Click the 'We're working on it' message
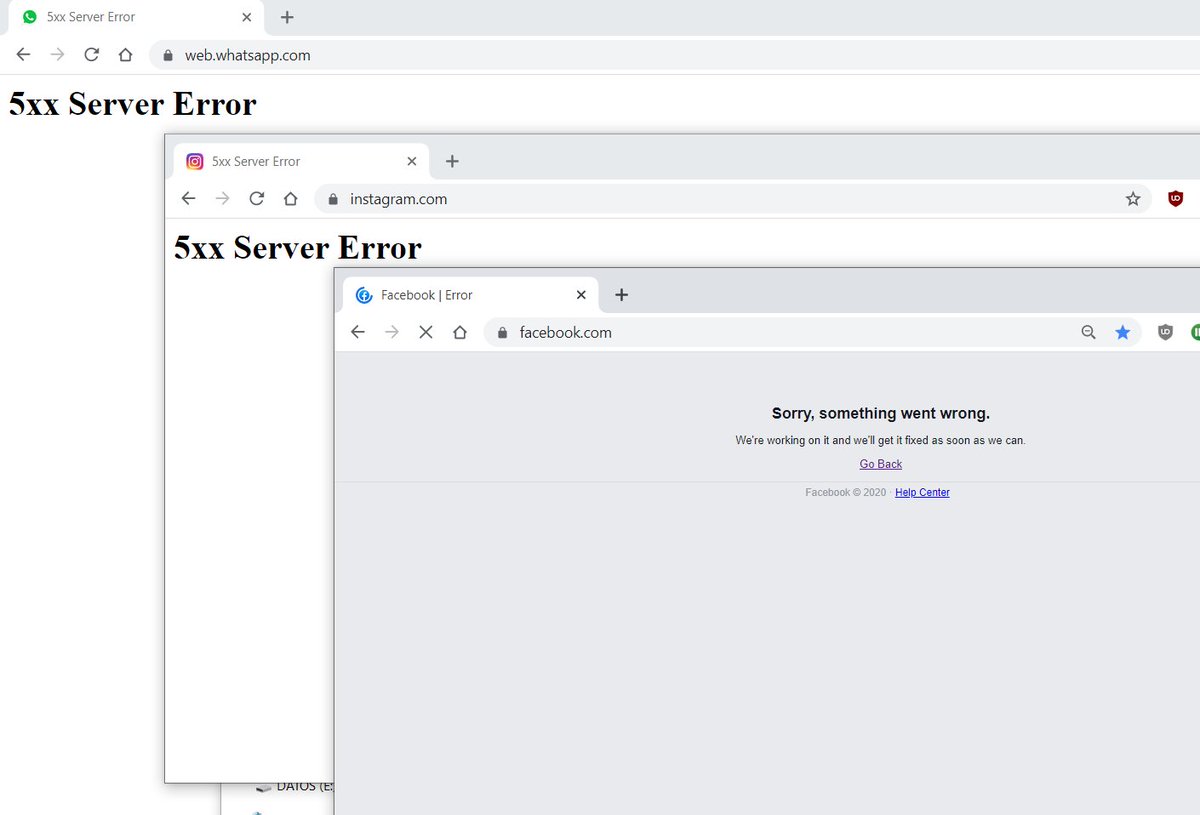Viewport: 1200px width, 815px height. tap(881, 440)
